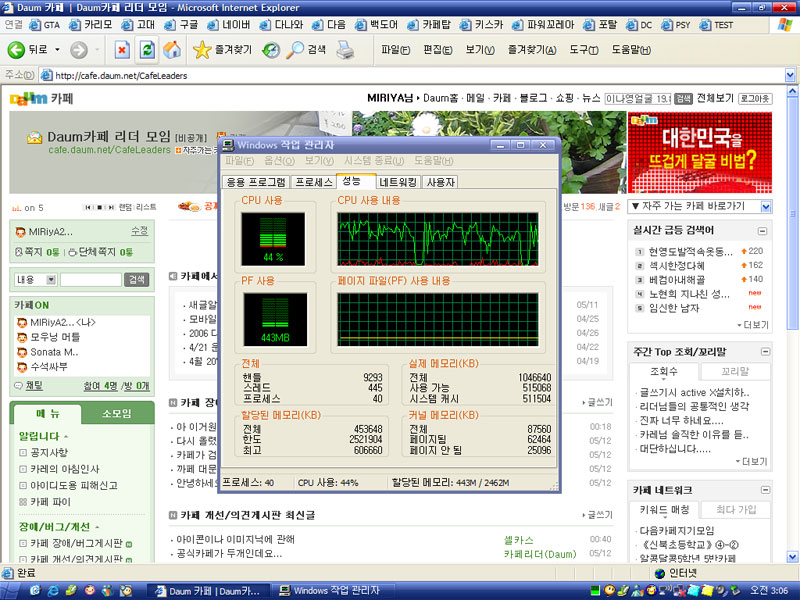Open the Task Manager 파일 menu
800x600 pixels.
[239, 161]
